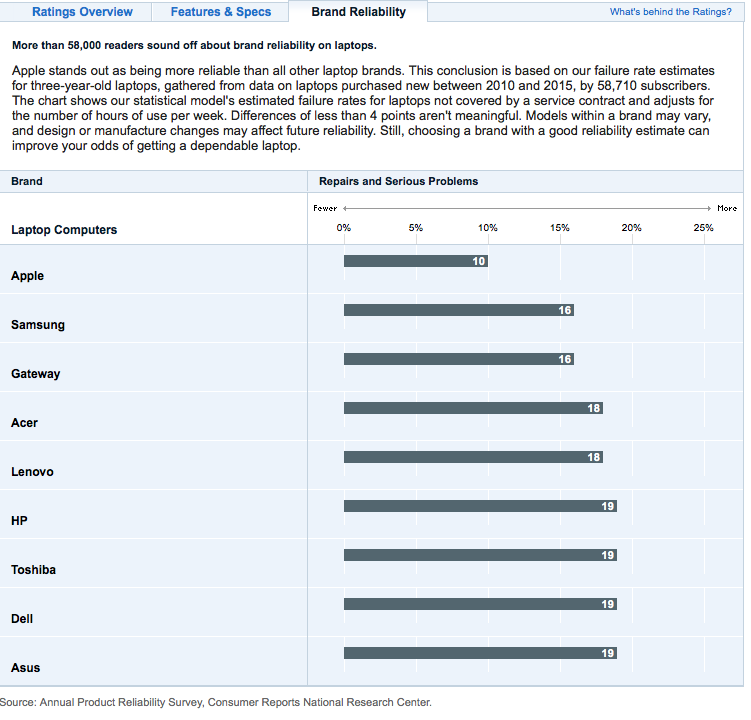Click Samsung's 16 percent failure bar
Image resolution: width=751 pixels, height=720 pixels.
click(x=459, y=310)
